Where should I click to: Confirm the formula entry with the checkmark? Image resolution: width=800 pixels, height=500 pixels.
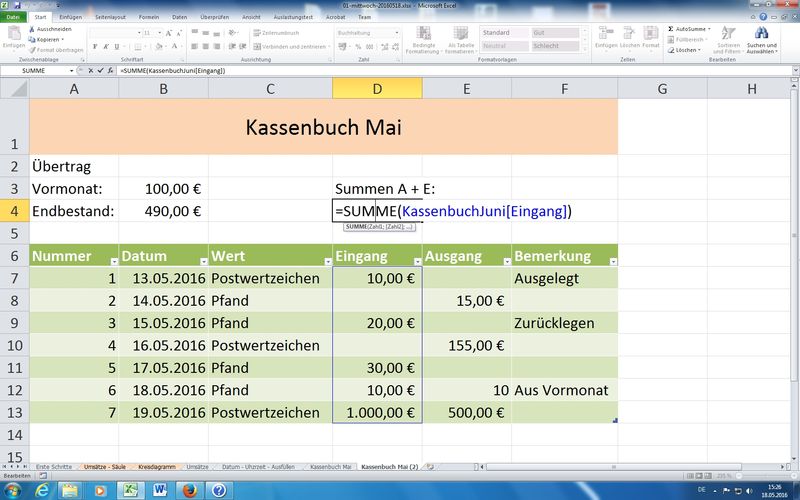(101, 71)
